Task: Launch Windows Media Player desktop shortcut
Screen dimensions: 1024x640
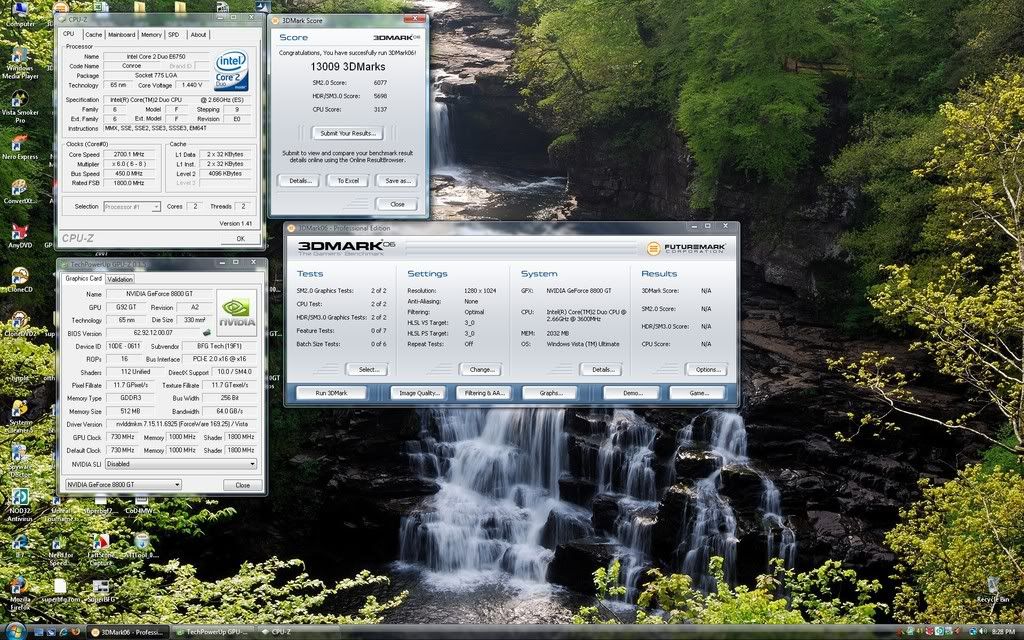Action: (x=20, y=63)
